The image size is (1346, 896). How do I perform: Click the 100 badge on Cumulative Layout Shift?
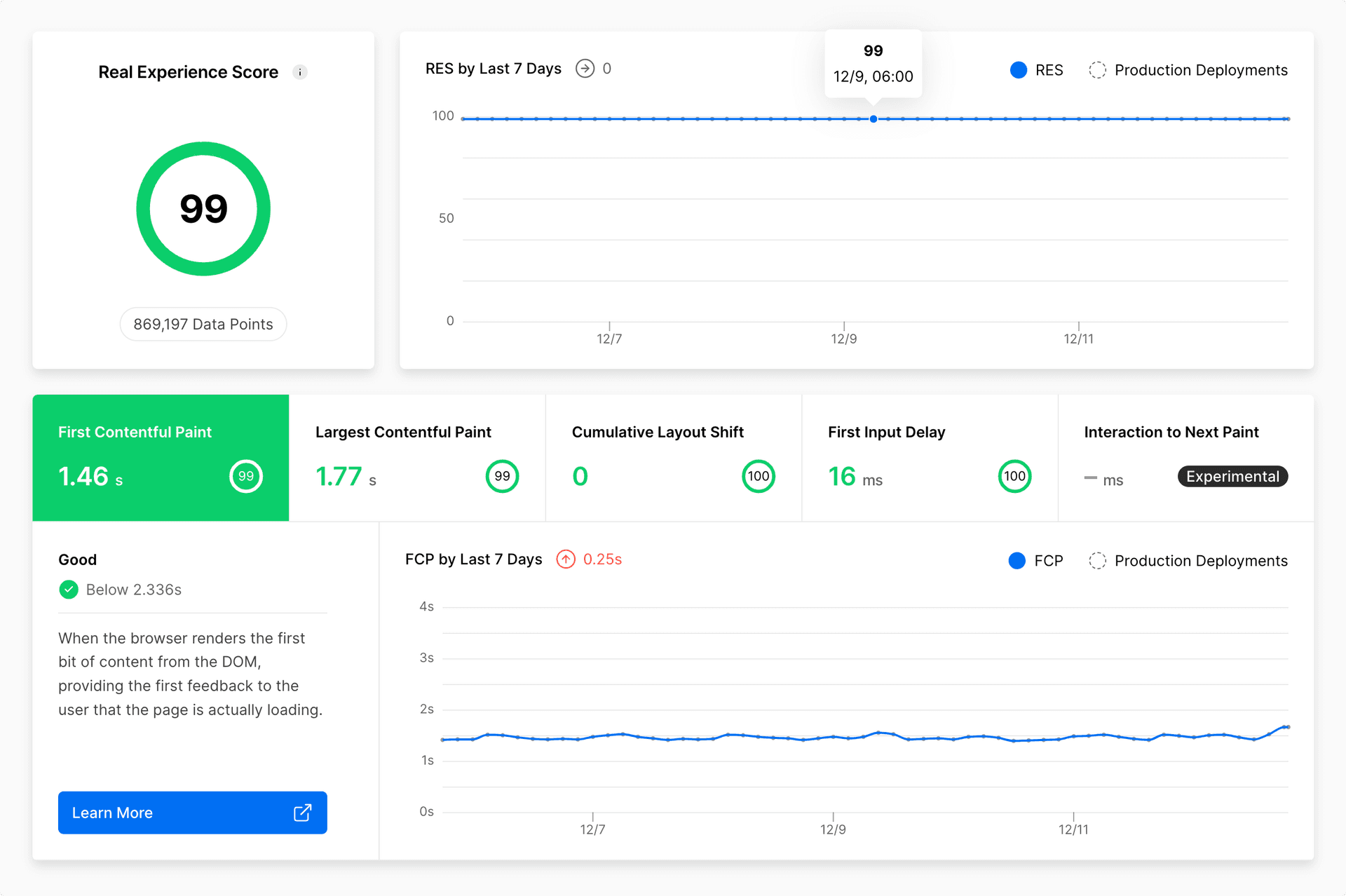pos(758,476)
